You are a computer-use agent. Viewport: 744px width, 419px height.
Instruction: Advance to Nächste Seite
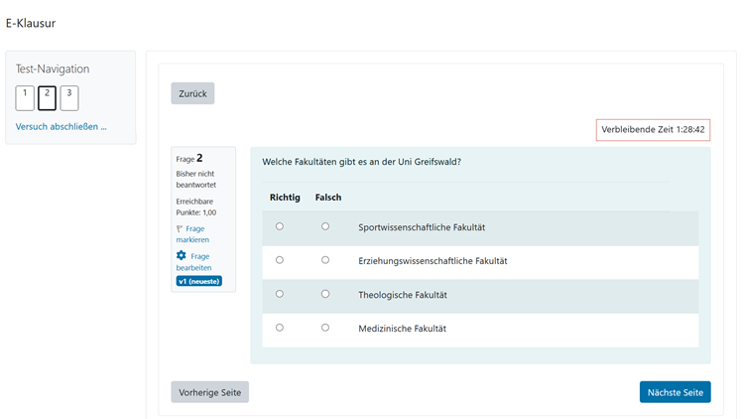pos(675,392)
